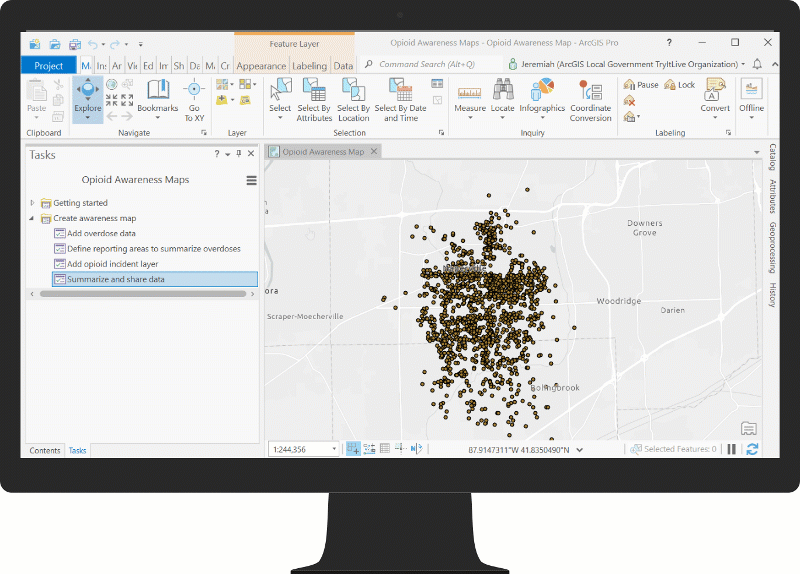The image size is (800, 574).
Task: Open the Measure tool
Action: tap(470, 99)
